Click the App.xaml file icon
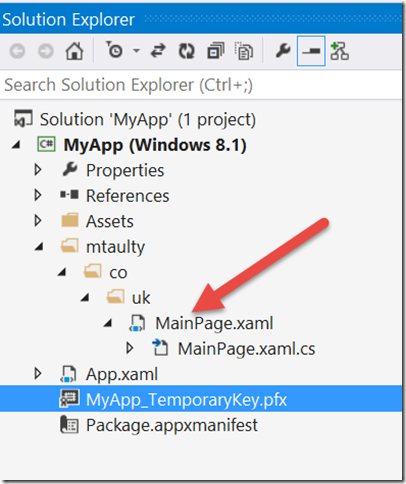 coord(68,374)
